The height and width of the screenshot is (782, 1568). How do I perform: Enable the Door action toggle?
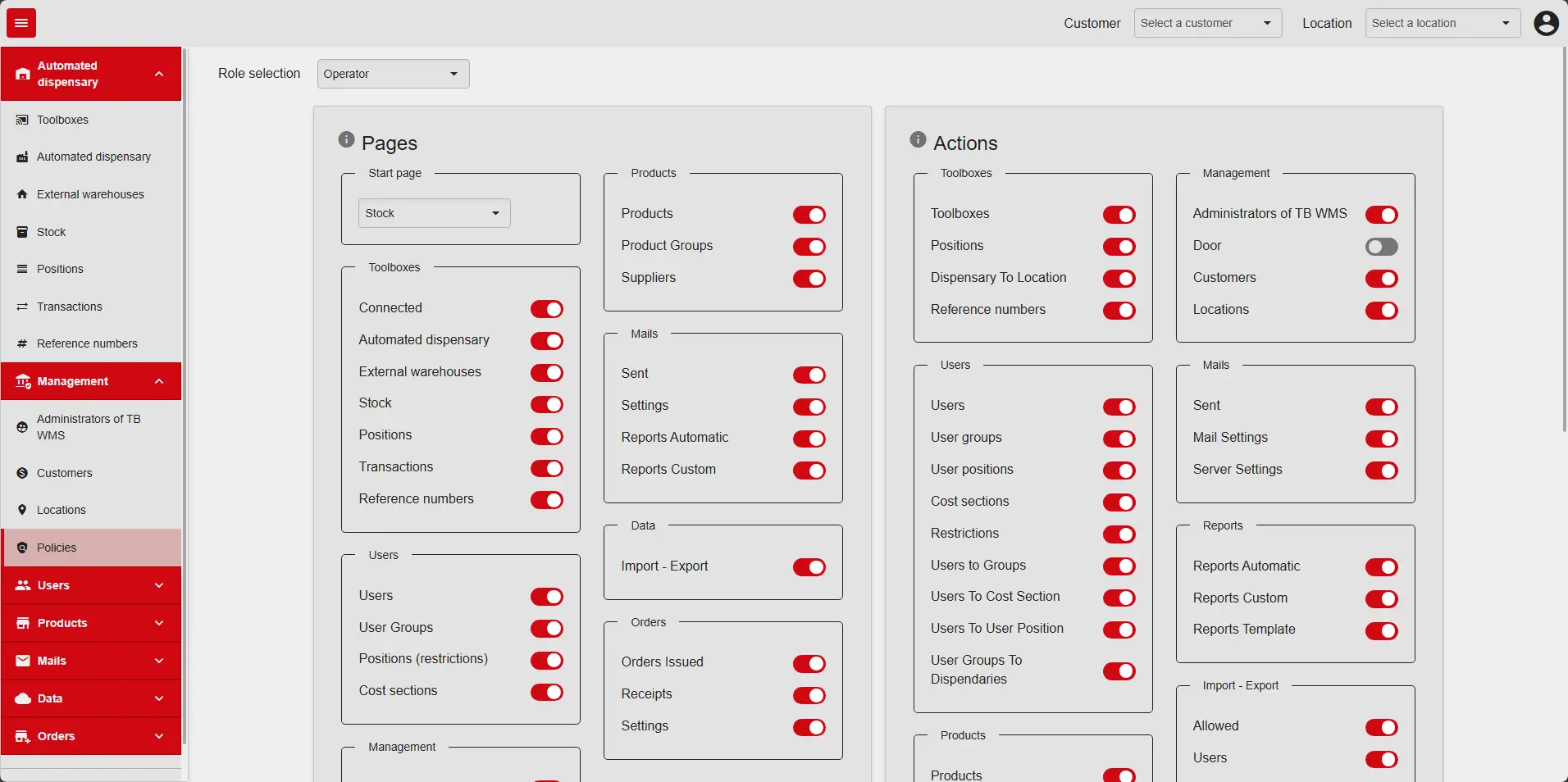coord(1381,247)
